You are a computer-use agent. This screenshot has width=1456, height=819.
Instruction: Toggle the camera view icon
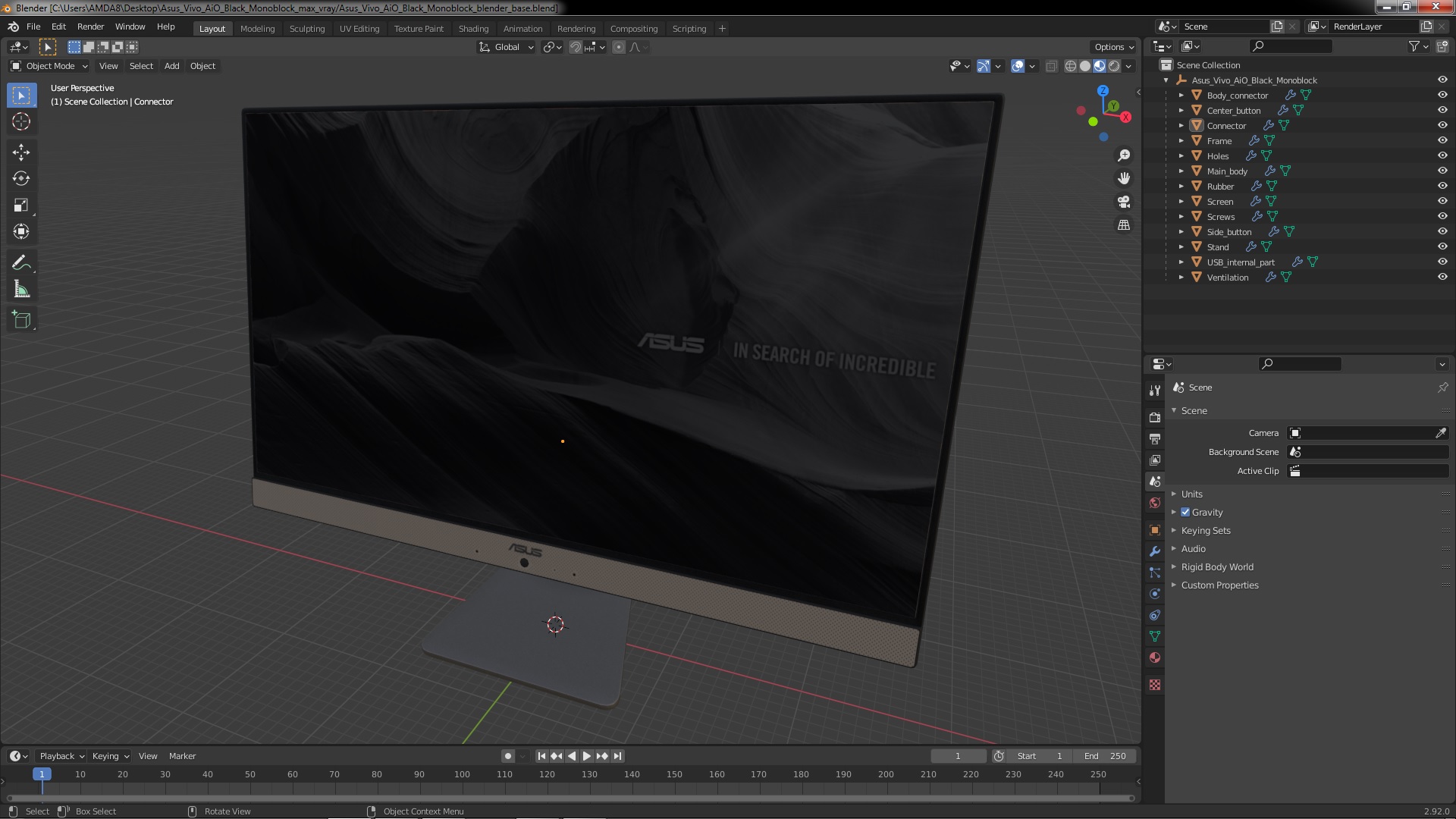(x=1124, y=202)
